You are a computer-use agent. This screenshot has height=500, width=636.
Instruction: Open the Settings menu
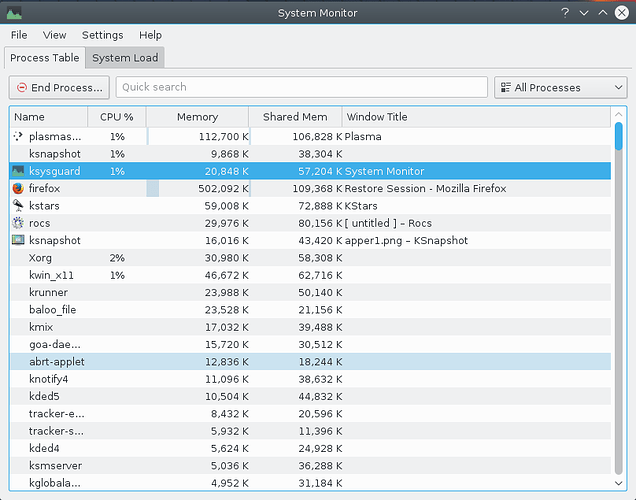(103, 35)
